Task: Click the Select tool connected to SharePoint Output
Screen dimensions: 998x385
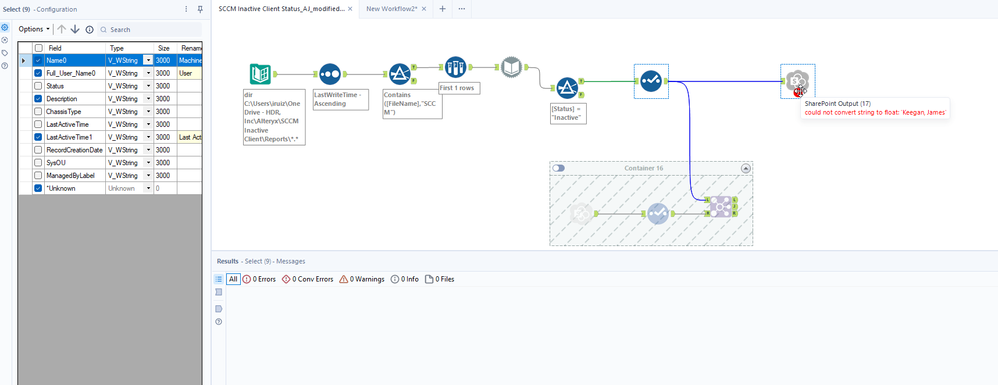Action: click(x=650, y=81)
